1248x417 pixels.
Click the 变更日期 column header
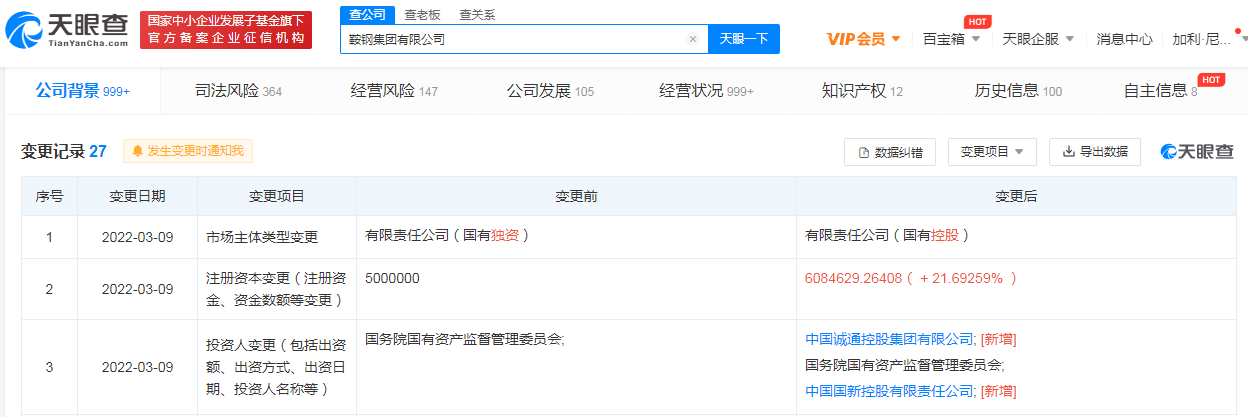pos(138,196)
